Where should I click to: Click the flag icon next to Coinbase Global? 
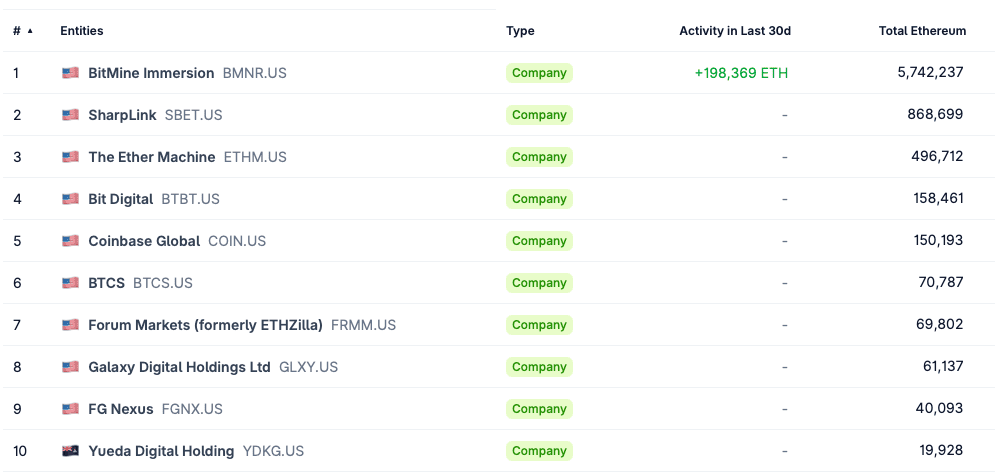pos(70,241)
